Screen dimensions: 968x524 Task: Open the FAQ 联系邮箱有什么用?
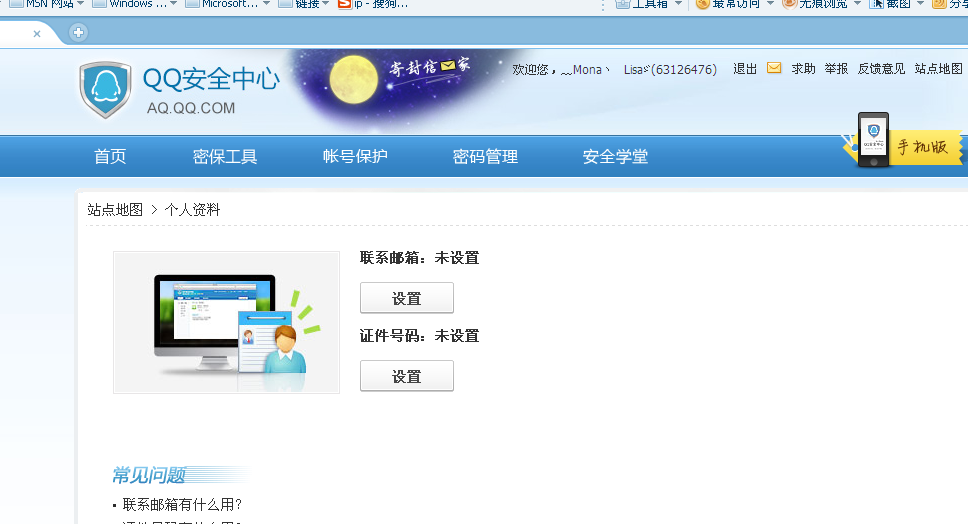(x=182, y=504)
